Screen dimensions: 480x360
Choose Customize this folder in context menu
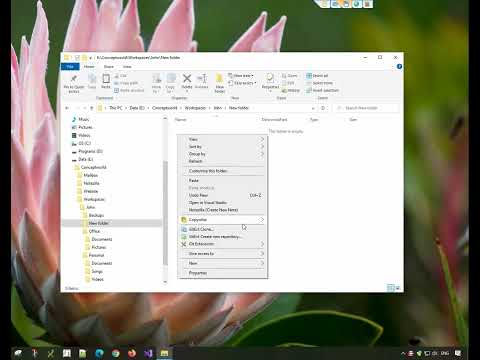coord(222,171)
